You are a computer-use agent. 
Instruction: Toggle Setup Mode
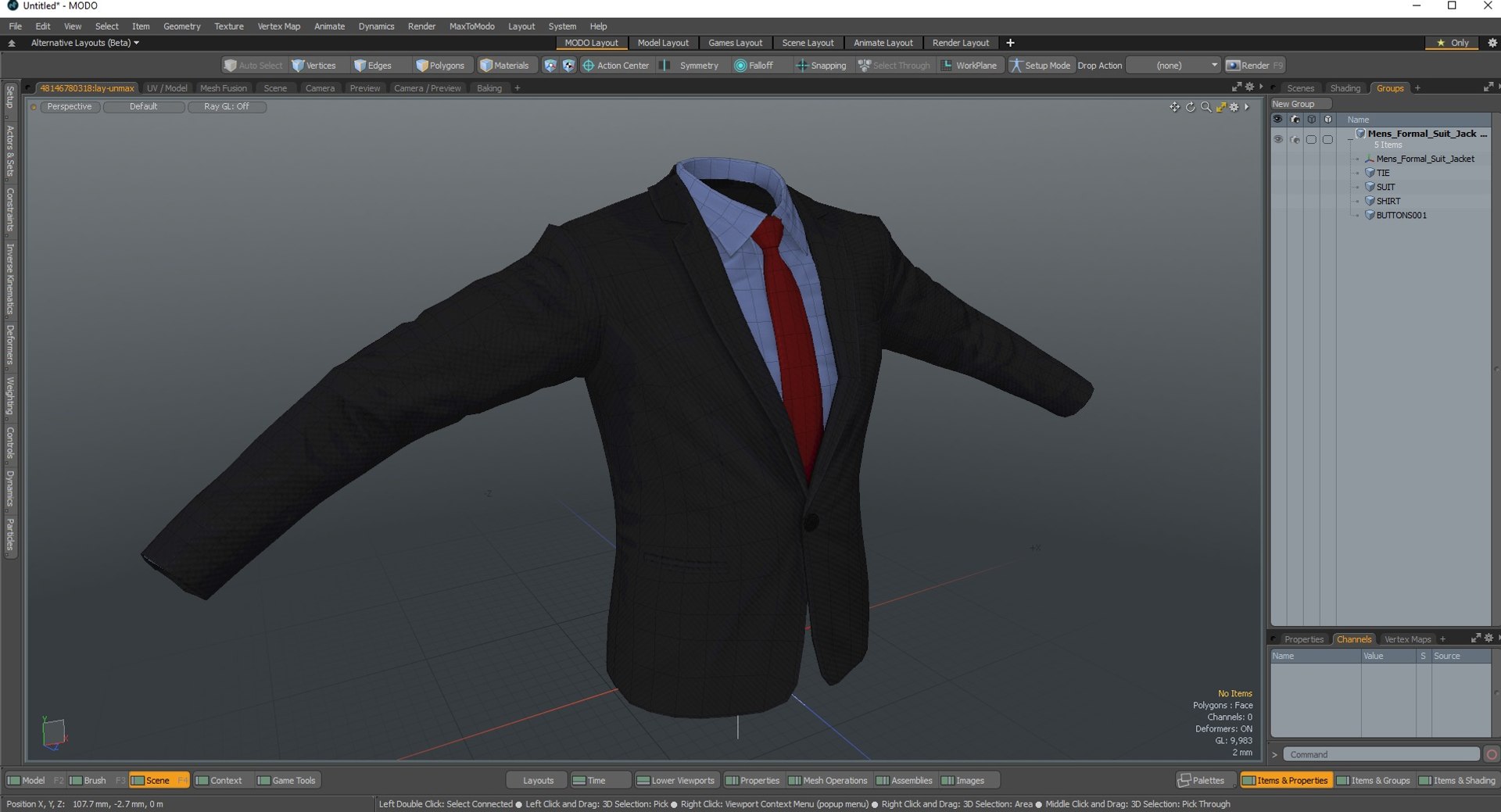[x=1041, y=66]
